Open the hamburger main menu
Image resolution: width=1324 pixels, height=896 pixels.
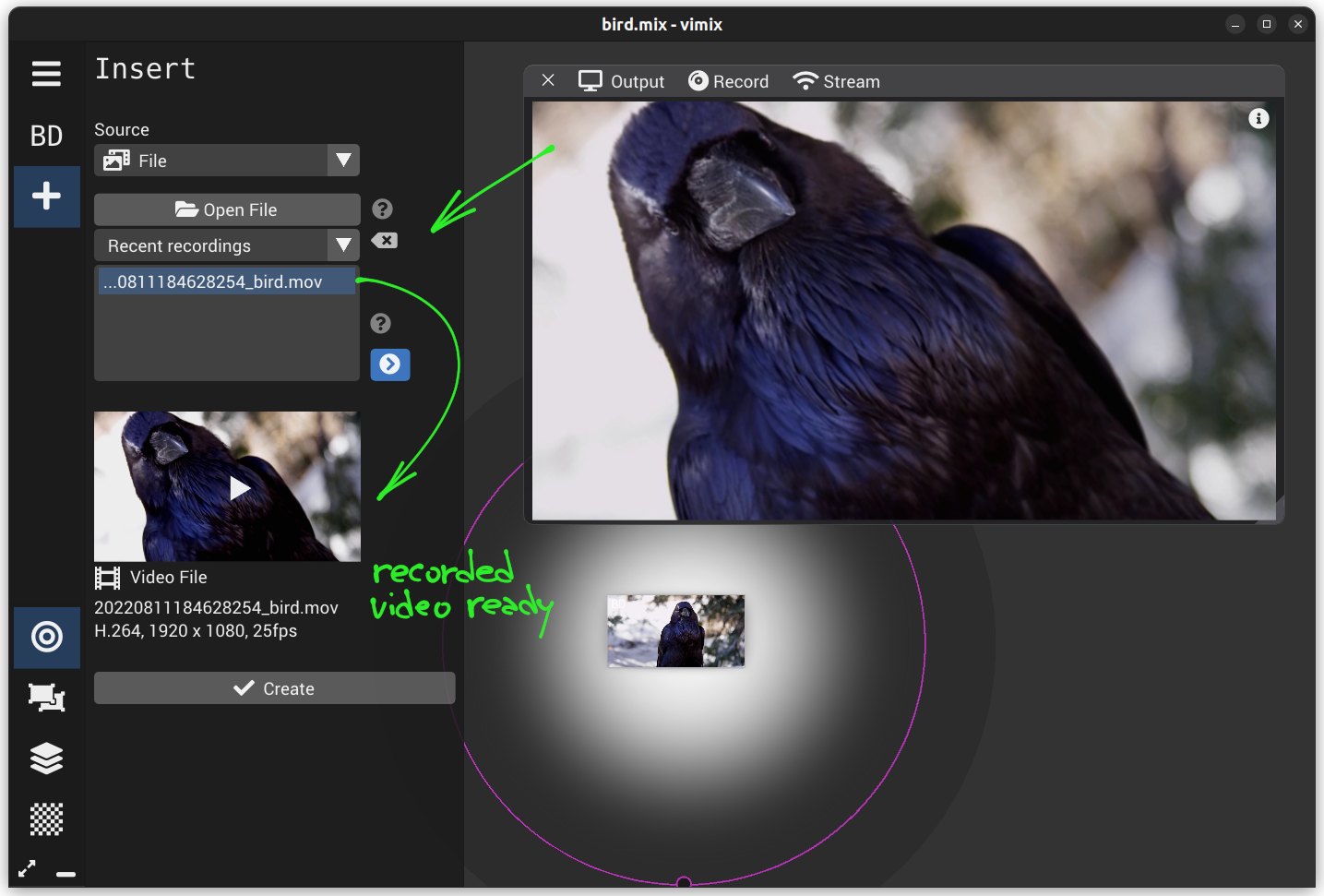pyautogui.click(x=46, y=74)
